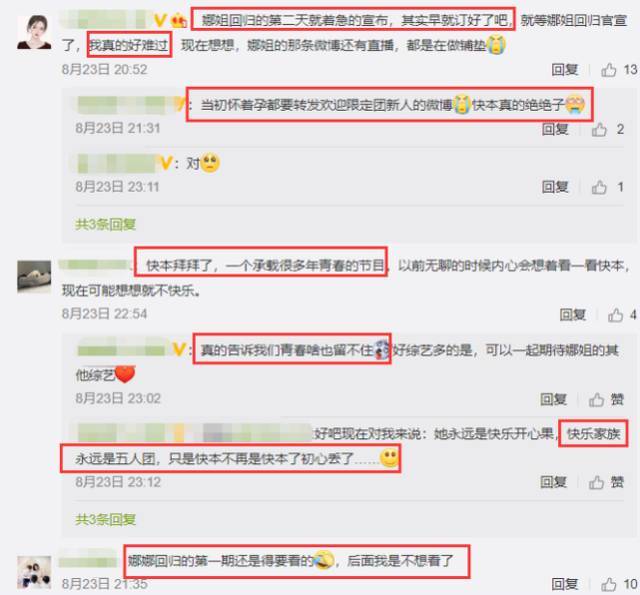This screenshot has height=595, width=640.
Task: Open the first commenter's woman portrait avatar
Action: pyautogui.click(x=34, y=32)
